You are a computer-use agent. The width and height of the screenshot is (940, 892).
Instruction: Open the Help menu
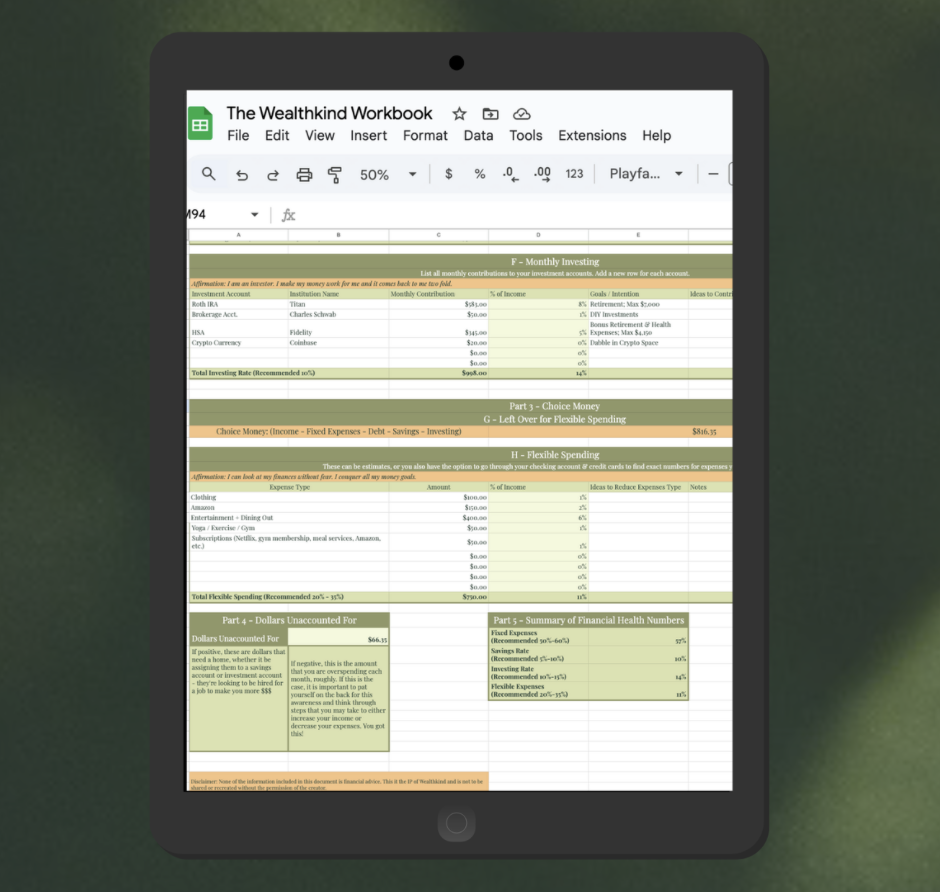coord(656,135)
